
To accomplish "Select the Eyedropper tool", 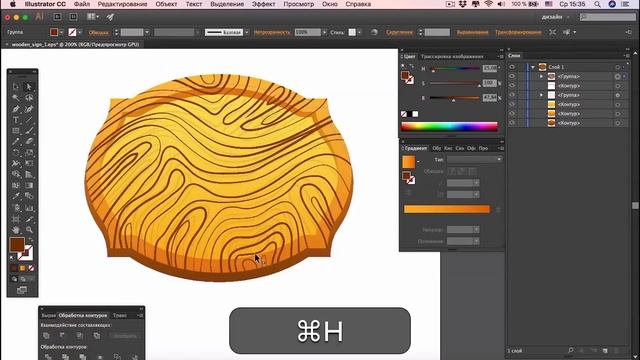I will [x=16, y=197].
